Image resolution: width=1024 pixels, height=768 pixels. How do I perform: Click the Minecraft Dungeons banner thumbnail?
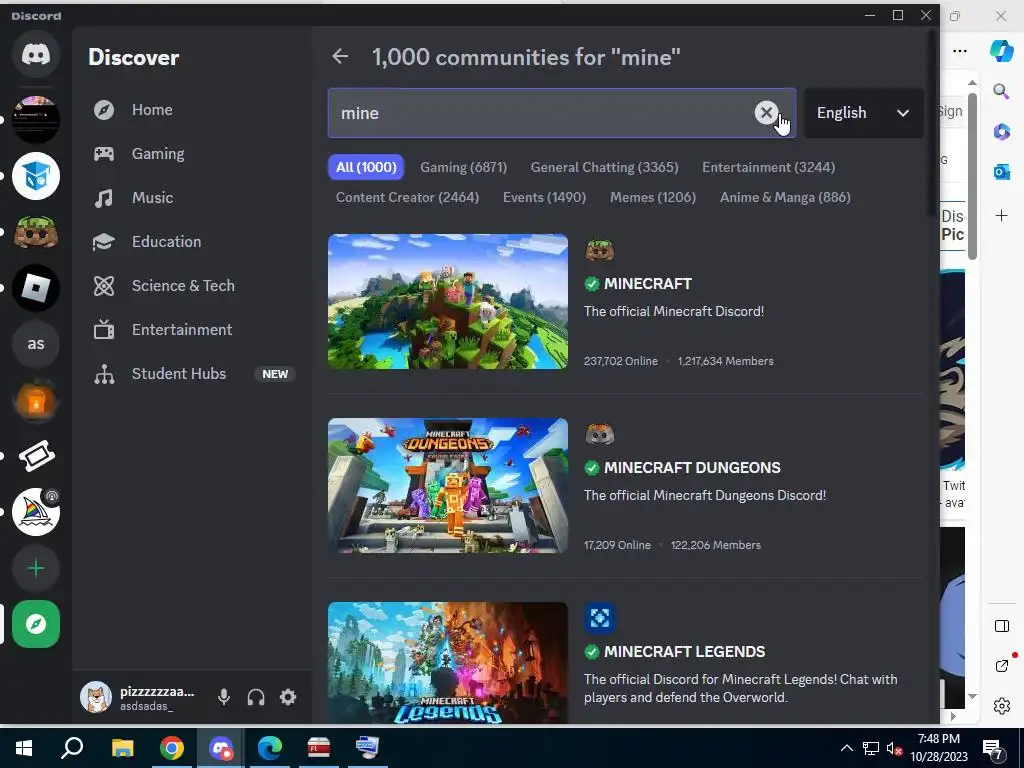point(448,486)
